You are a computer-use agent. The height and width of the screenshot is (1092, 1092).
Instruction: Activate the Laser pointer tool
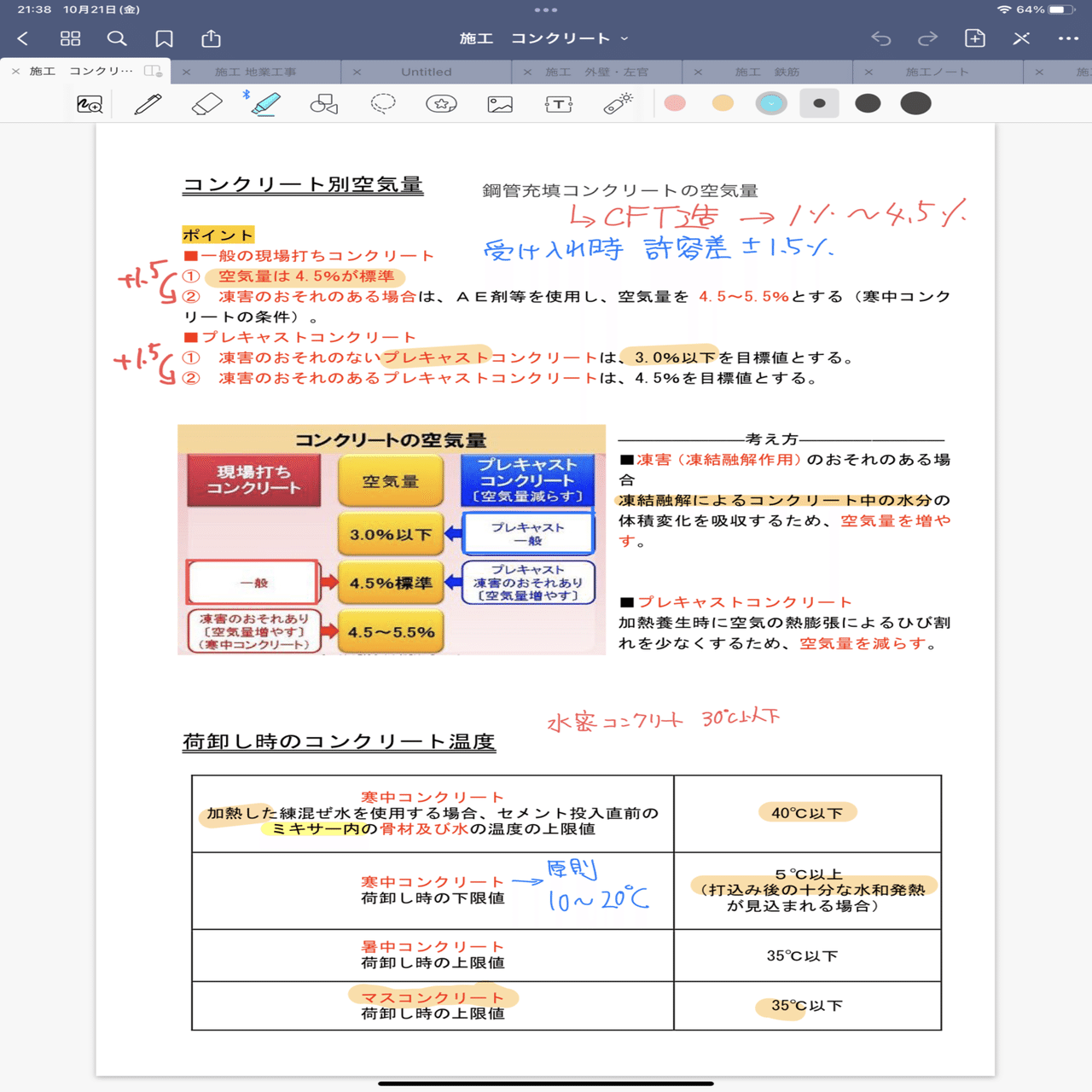618,103
